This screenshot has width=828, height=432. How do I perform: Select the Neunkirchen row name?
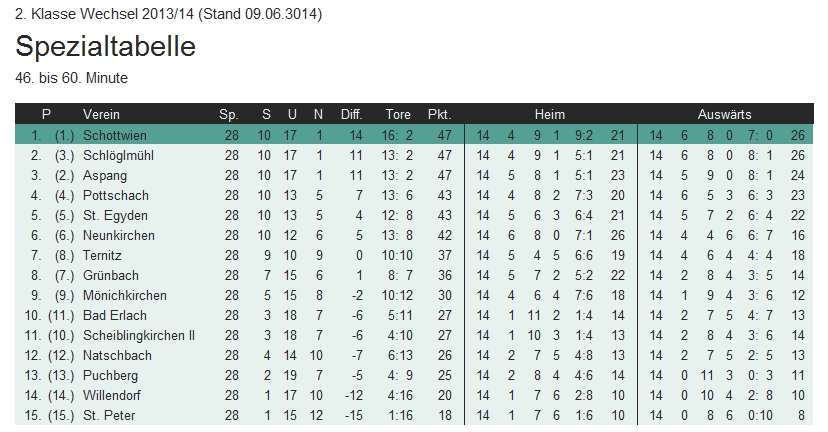119,235
